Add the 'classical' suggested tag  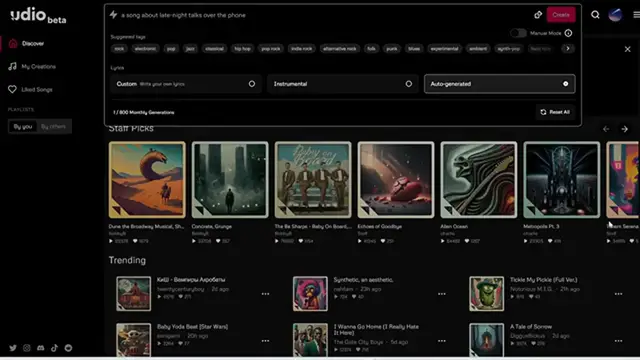214,49
